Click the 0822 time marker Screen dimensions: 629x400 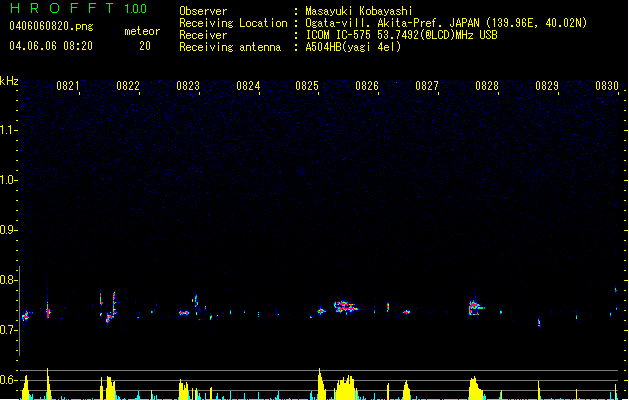128,86
